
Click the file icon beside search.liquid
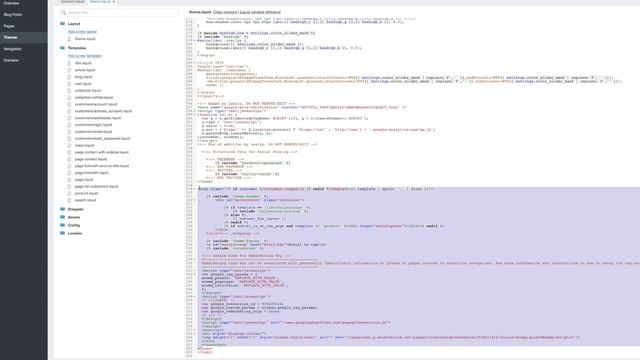69,200
